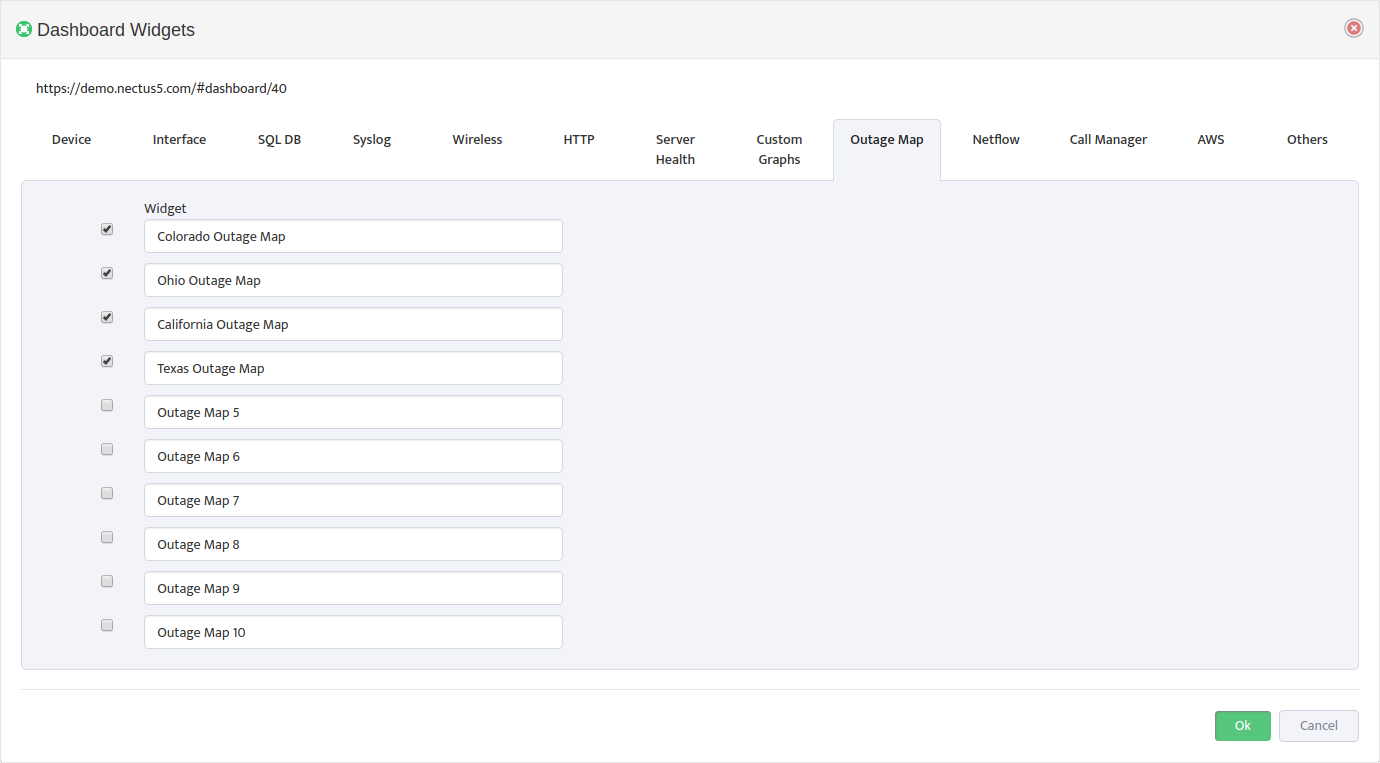Open the Interface tab
Screen dimensions: 1380x763
(x=179, y=140)
